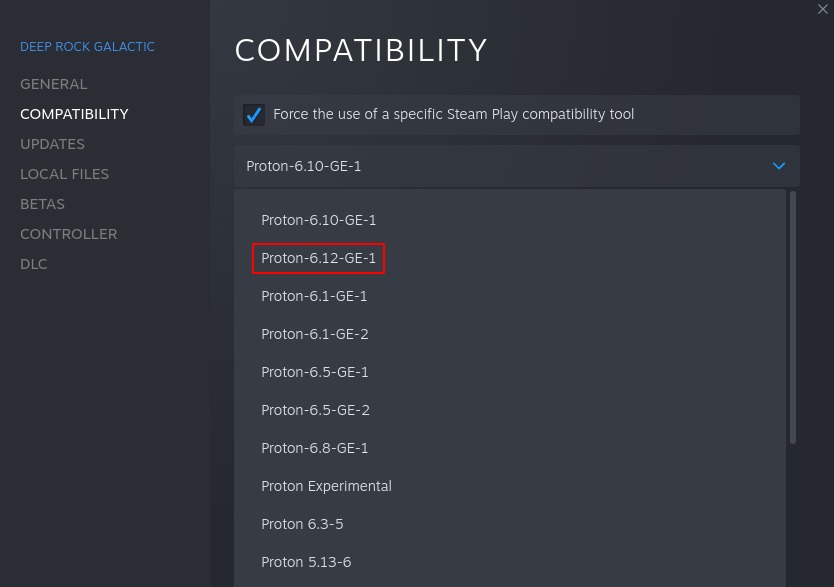834x587 pixels.
Task: Pick Proton-6.8-GE-1 from the list
Action: pos(314,448)
